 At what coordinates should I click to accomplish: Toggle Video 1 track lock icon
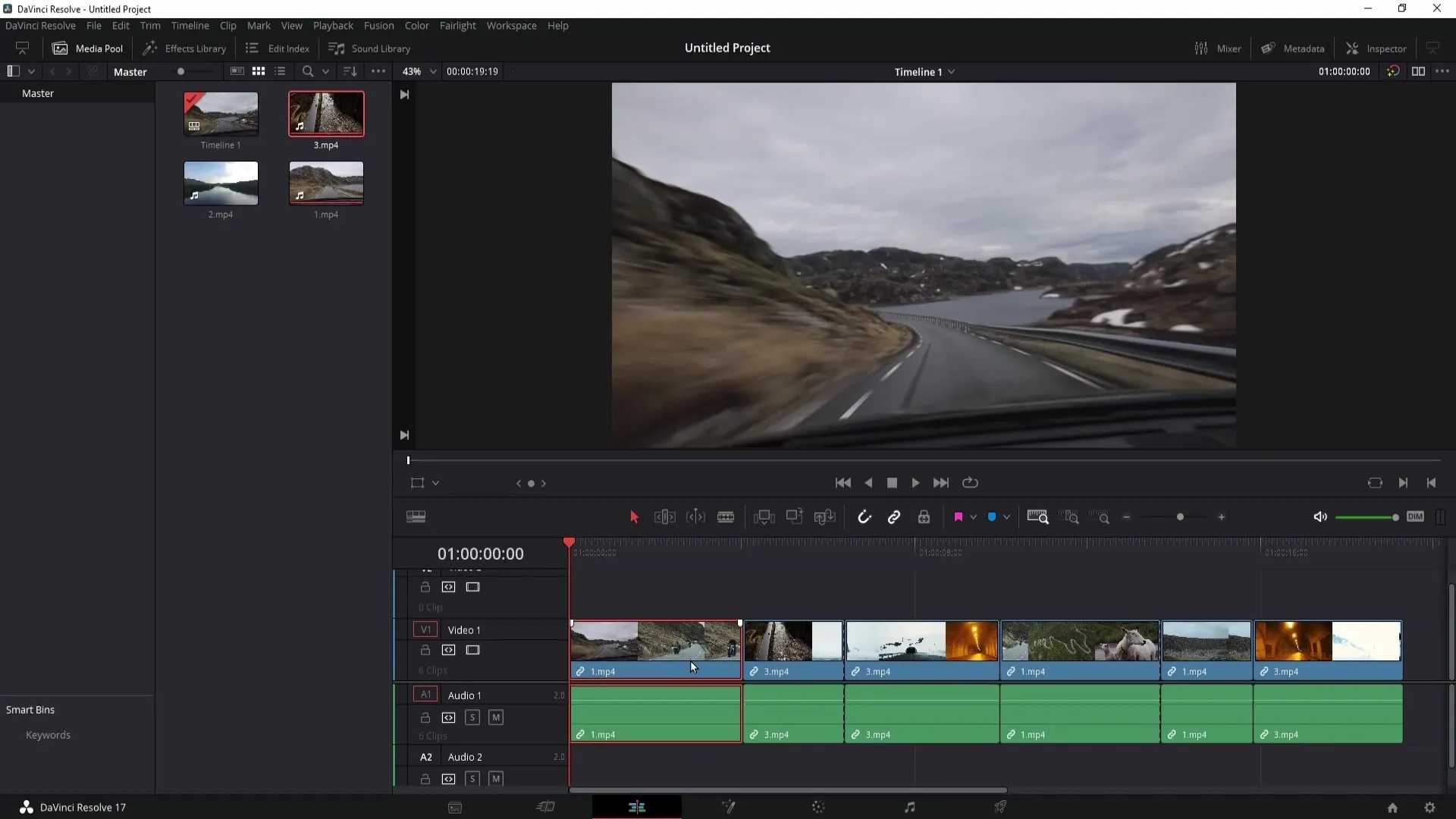(426, 651)
